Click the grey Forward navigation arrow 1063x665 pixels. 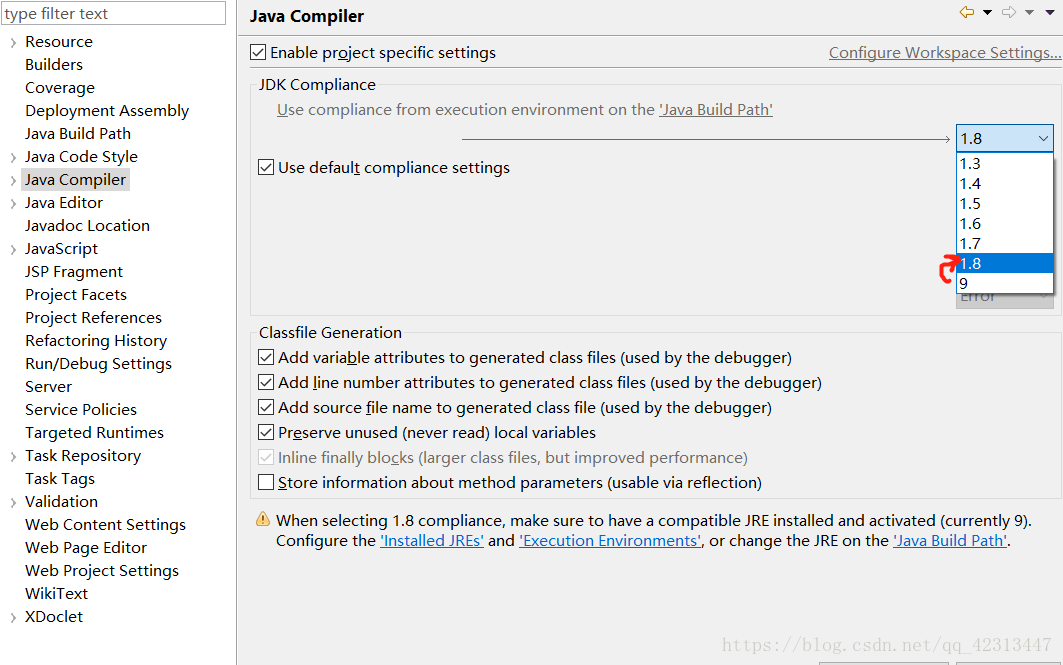click(1008, 13)
